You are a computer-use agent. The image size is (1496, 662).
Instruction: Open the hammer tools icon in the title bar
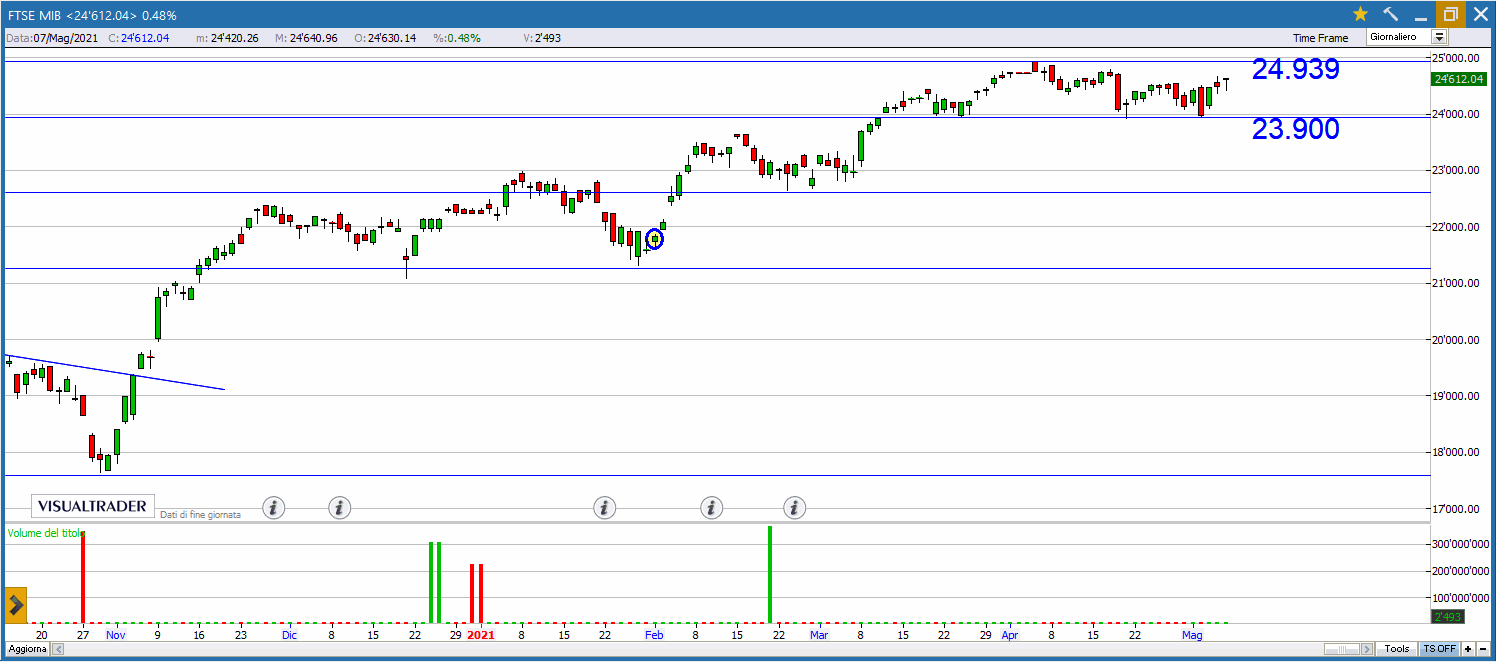coord(1390,14)
